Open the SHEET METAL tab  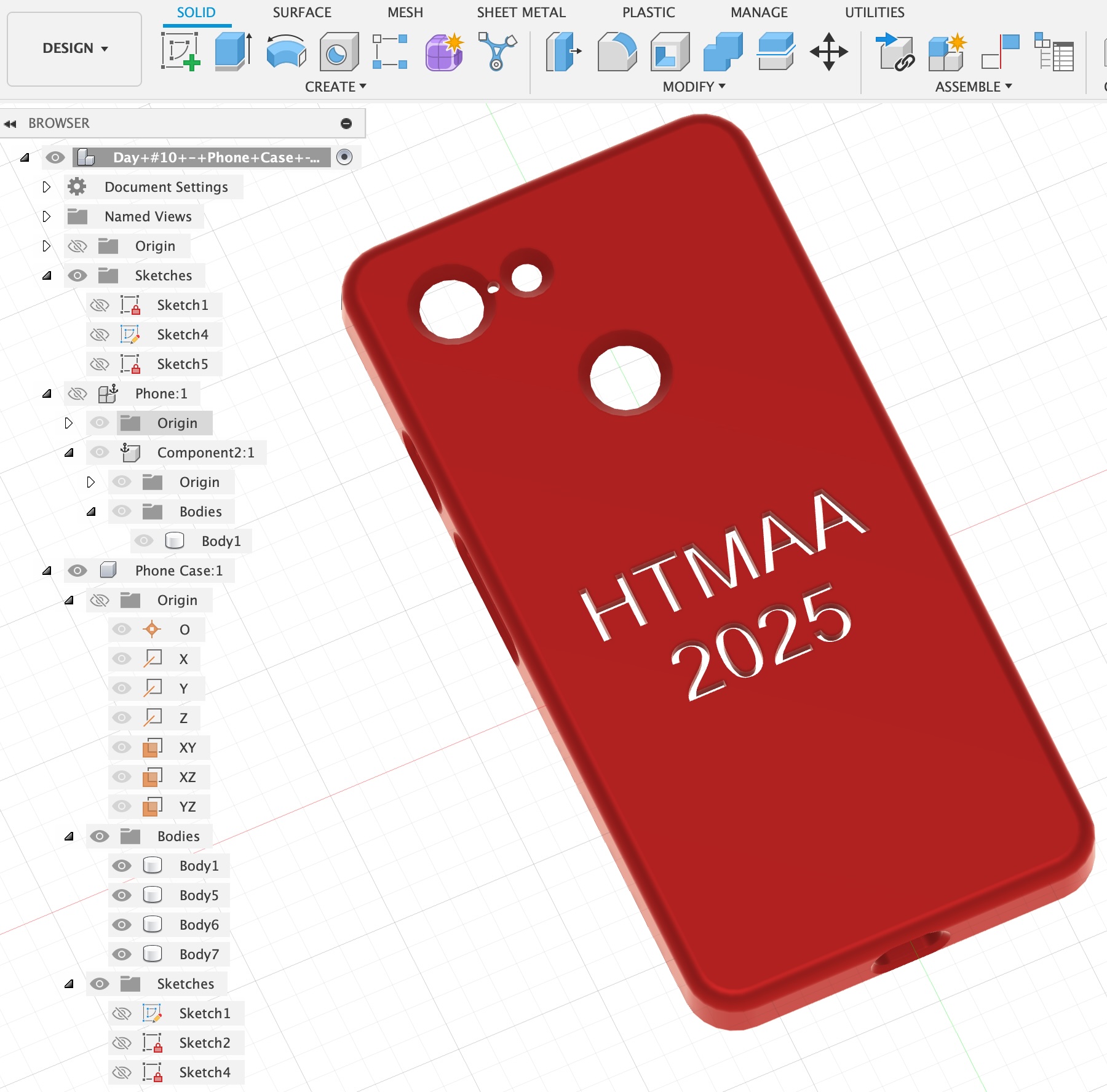click(521, 12)
